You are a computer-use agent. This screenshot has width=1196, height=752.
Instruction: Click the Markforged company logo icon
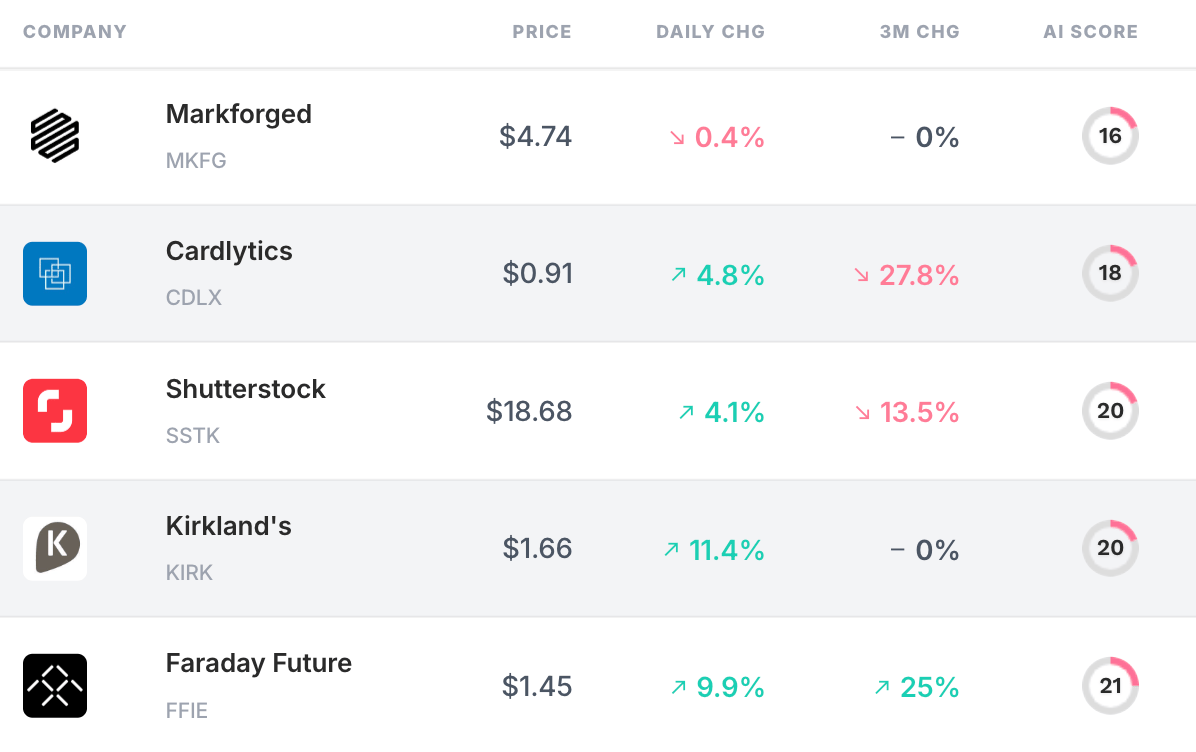(x=55, y=136)
